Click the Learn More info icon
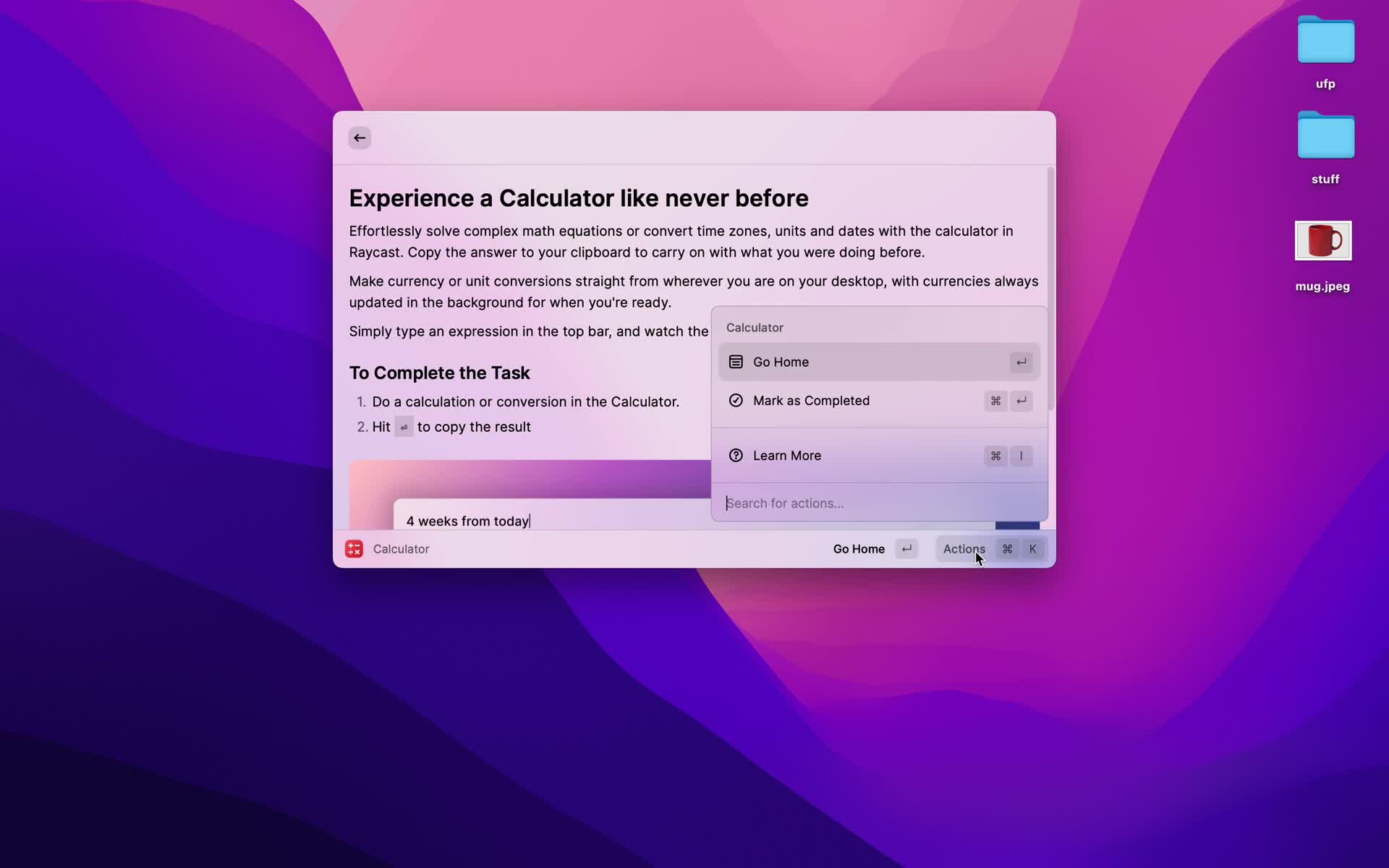 tap(736, 455)
